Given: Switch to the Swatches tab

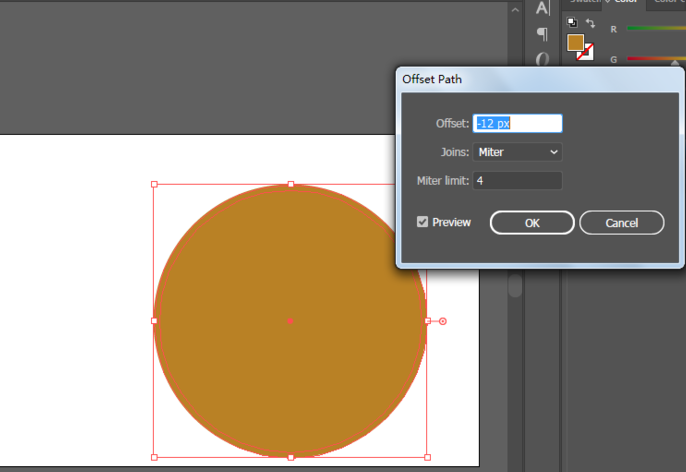Looking at the screenshot, I should (x=580, y=3).
